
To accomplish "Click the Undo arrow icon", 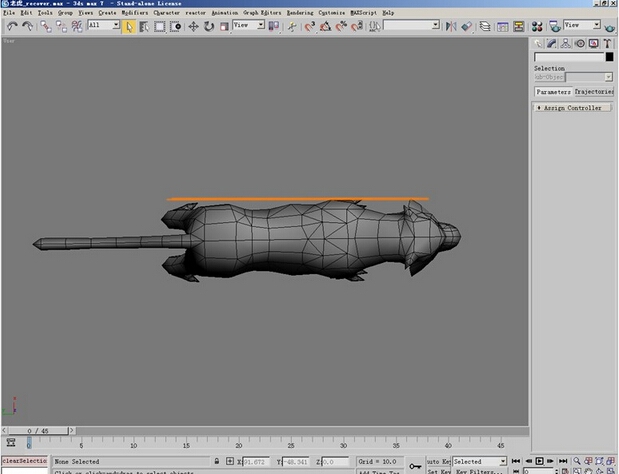I will (12, 26).
